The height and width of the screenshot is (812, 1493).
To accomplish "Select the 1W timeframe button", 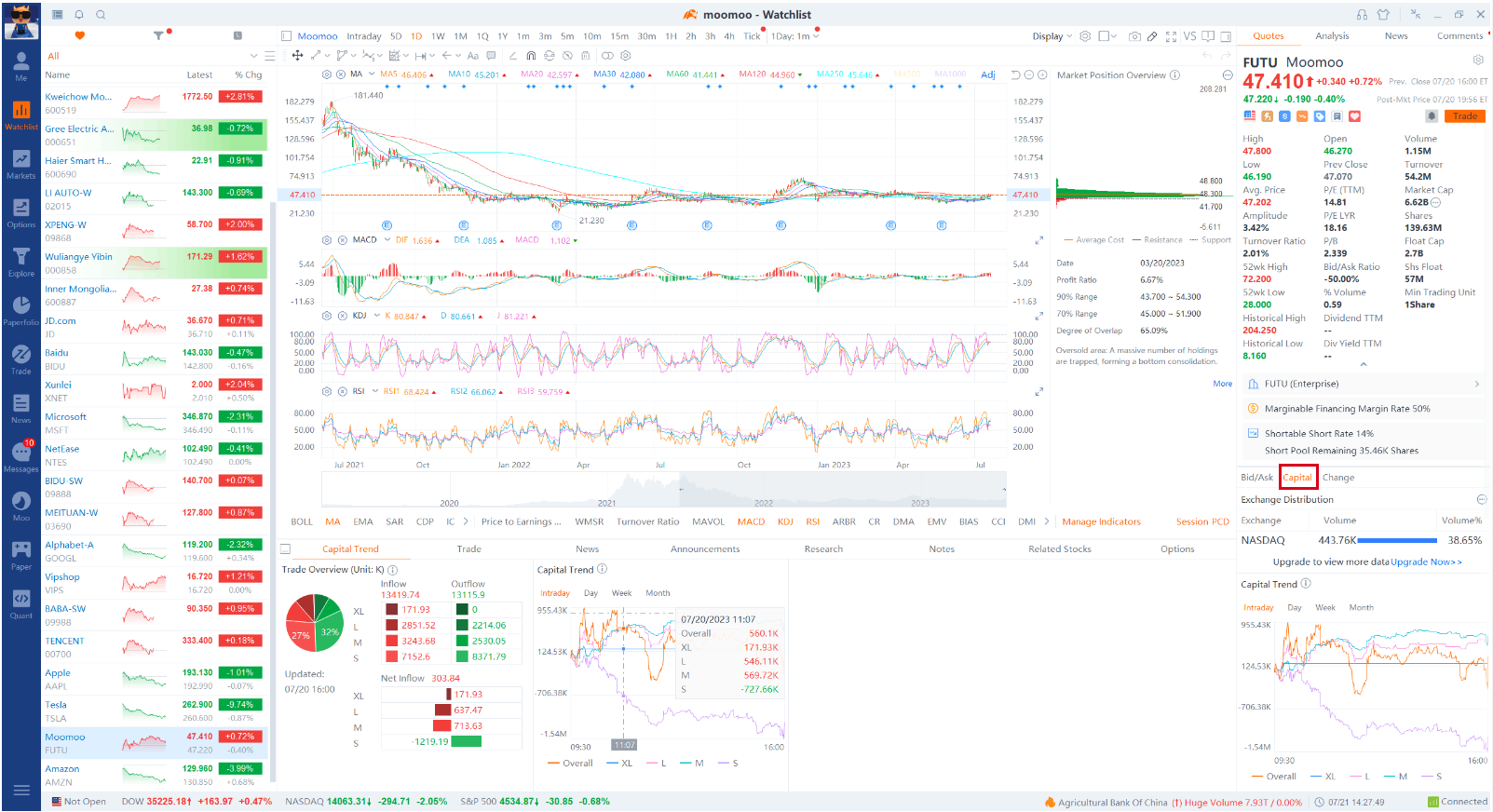I will coord(438,36).
